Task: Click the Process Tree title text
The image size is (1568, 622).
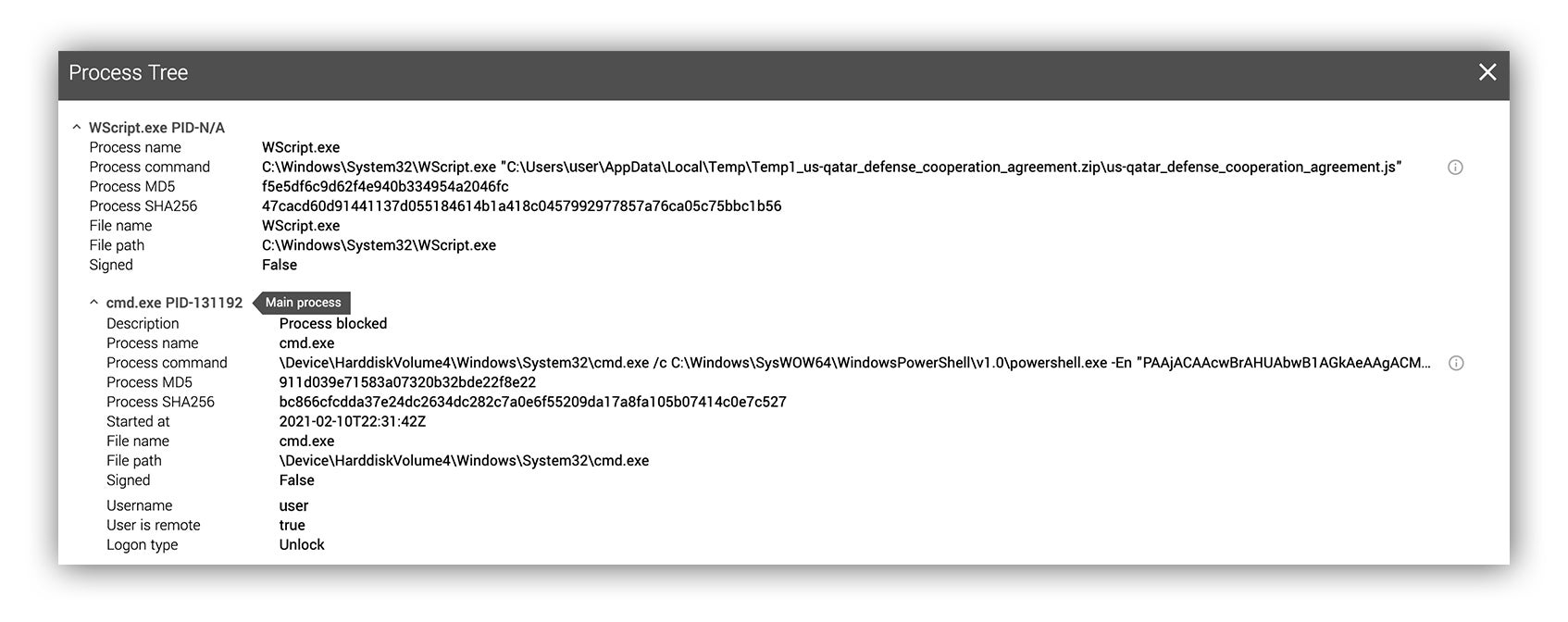Action: (x=128, y=73)
